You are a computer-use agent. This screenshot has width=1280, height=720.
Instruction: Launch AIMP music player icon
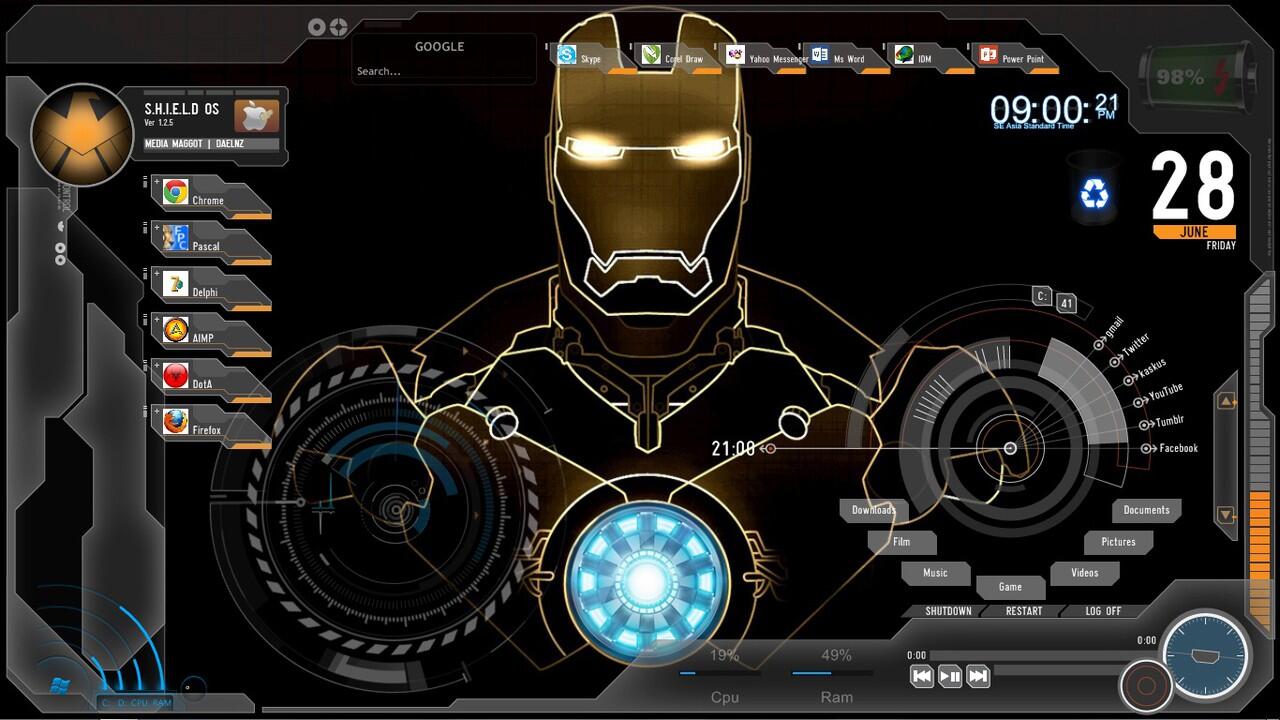(x=176, y=330)
